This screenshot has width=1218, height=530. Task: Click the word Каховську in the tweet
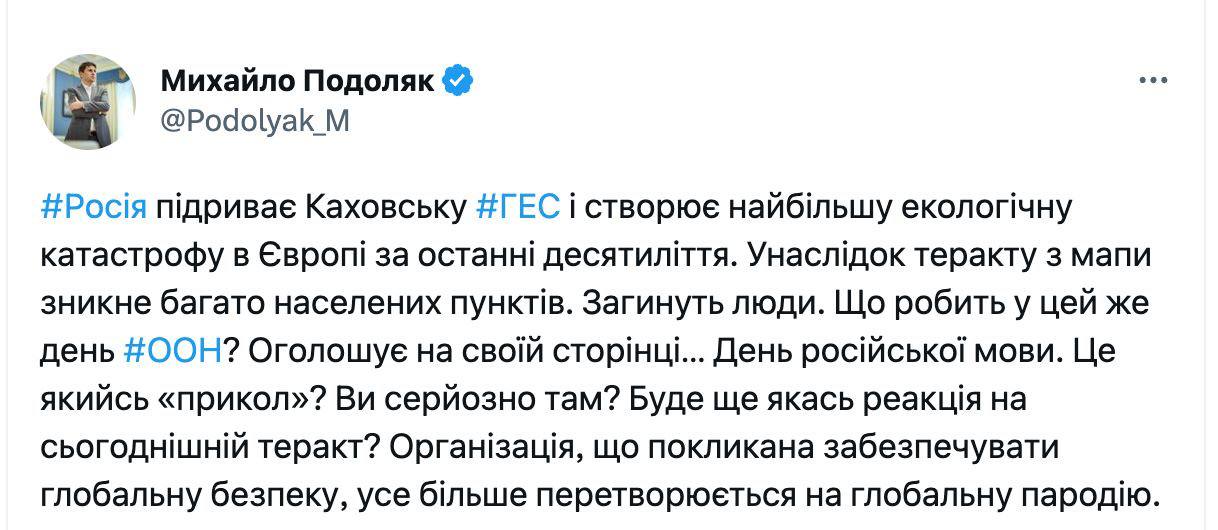point(388,208)
